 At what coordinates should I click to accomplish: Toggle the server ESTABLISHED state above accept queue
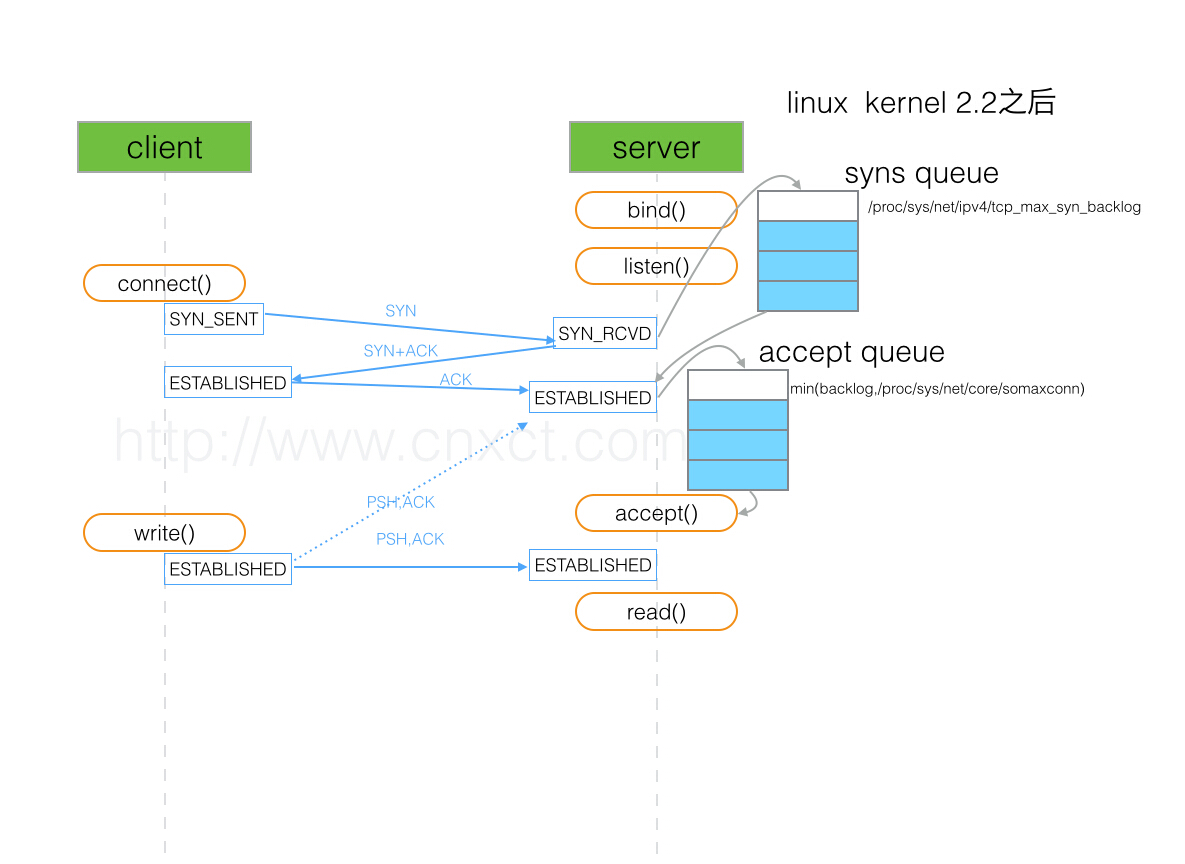pyautogui.click(x=592, y=396)
